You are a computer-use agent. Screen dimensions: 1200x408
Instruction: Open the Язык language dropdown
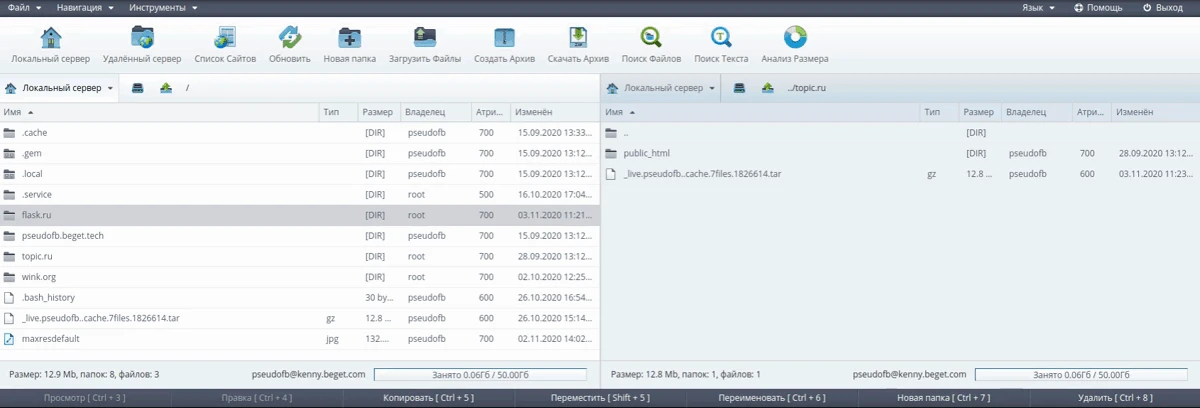click(x=1037, y=8)
